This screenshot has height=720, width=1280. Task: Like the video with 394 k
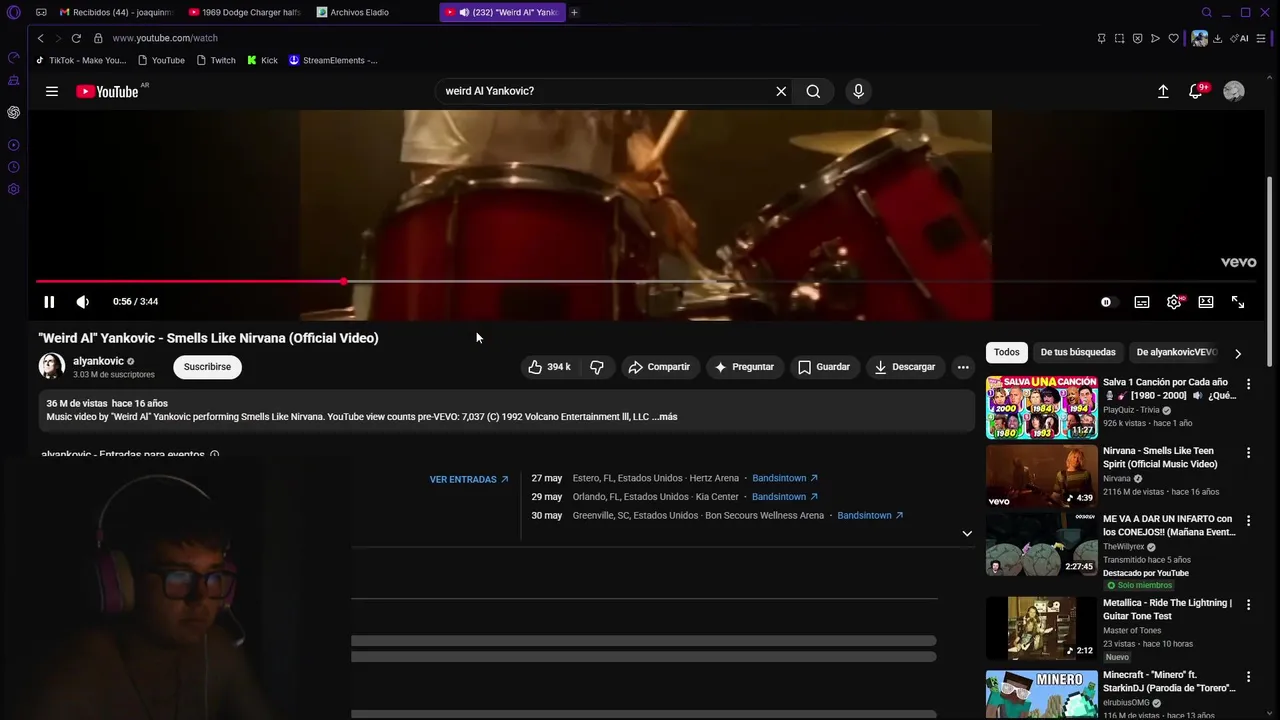[550, 367]
